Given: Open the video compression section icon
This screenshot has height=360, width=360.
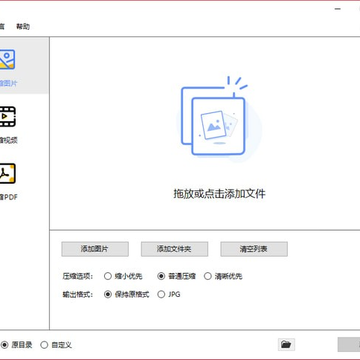Looking at the screenshot, I should coord(8,117).
